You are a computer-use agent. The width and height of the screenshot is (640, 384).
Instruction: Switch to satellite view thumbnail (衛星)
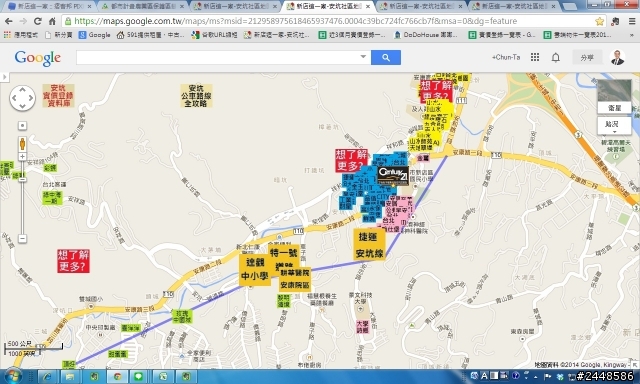coord(614,96)
